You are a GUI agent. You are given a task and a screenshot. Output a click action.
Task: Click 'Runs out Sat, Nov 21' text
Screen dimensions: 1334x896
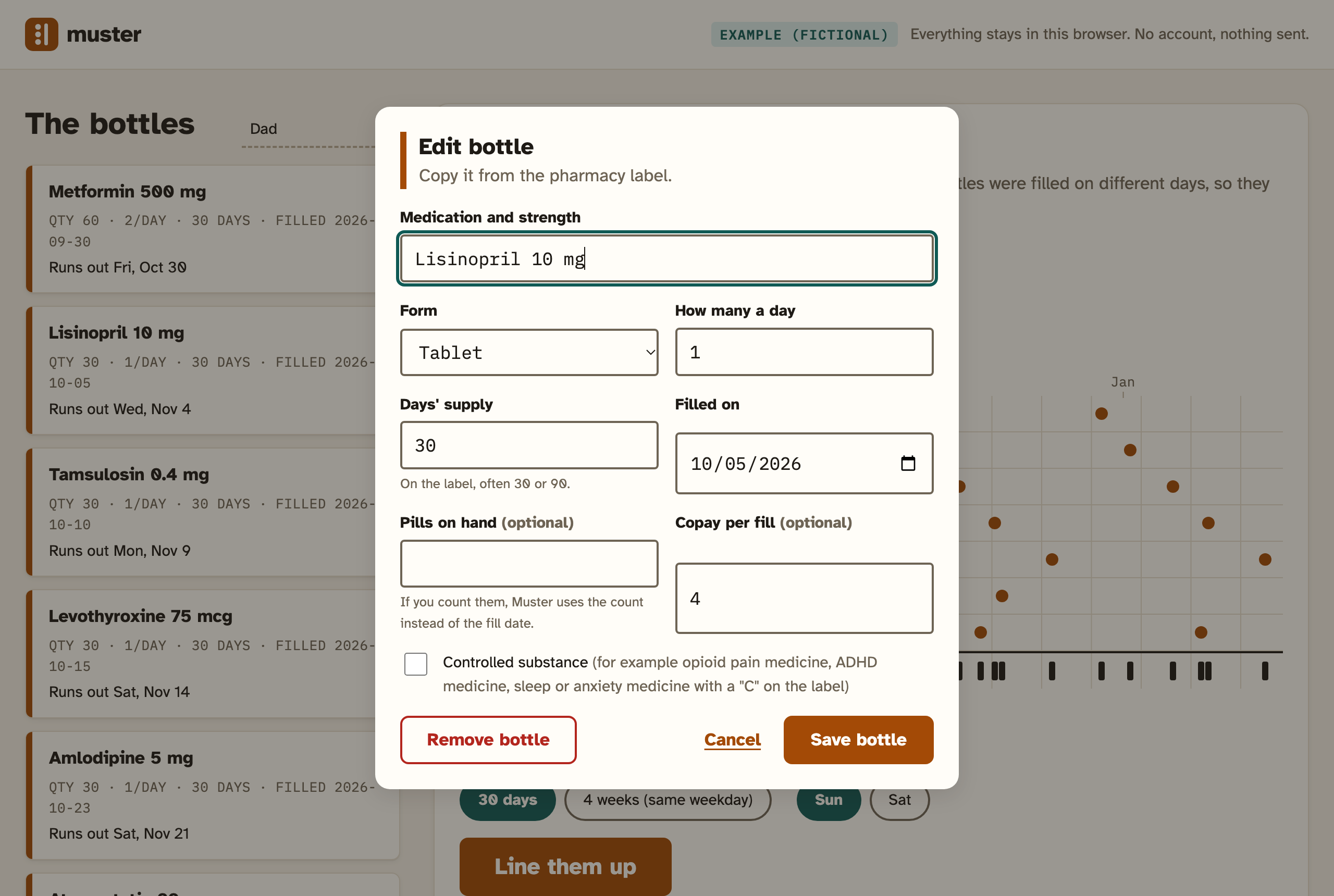119,833
